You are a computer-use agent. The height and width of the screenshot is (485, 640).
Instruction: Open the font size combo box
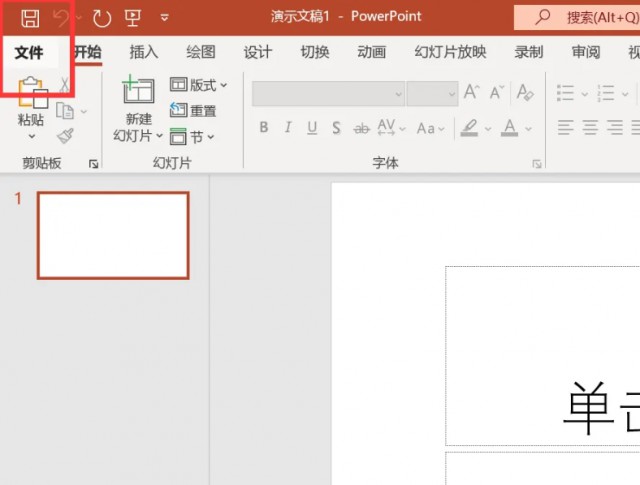[432, 93]
